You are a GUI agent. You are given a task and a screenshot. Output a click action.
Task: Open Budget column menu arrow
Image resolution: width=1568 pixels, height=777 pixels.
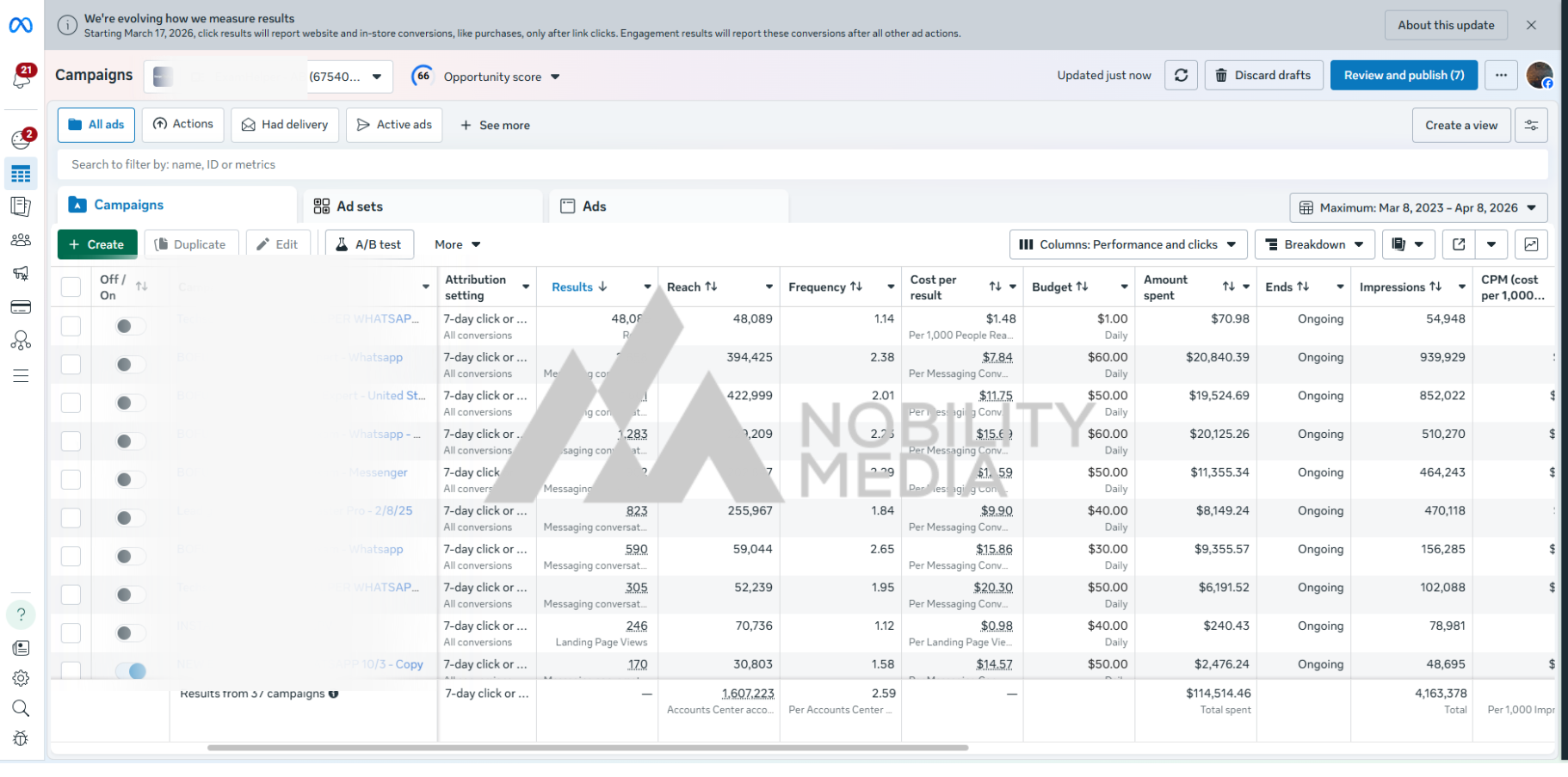click(x=1124, y=287)
